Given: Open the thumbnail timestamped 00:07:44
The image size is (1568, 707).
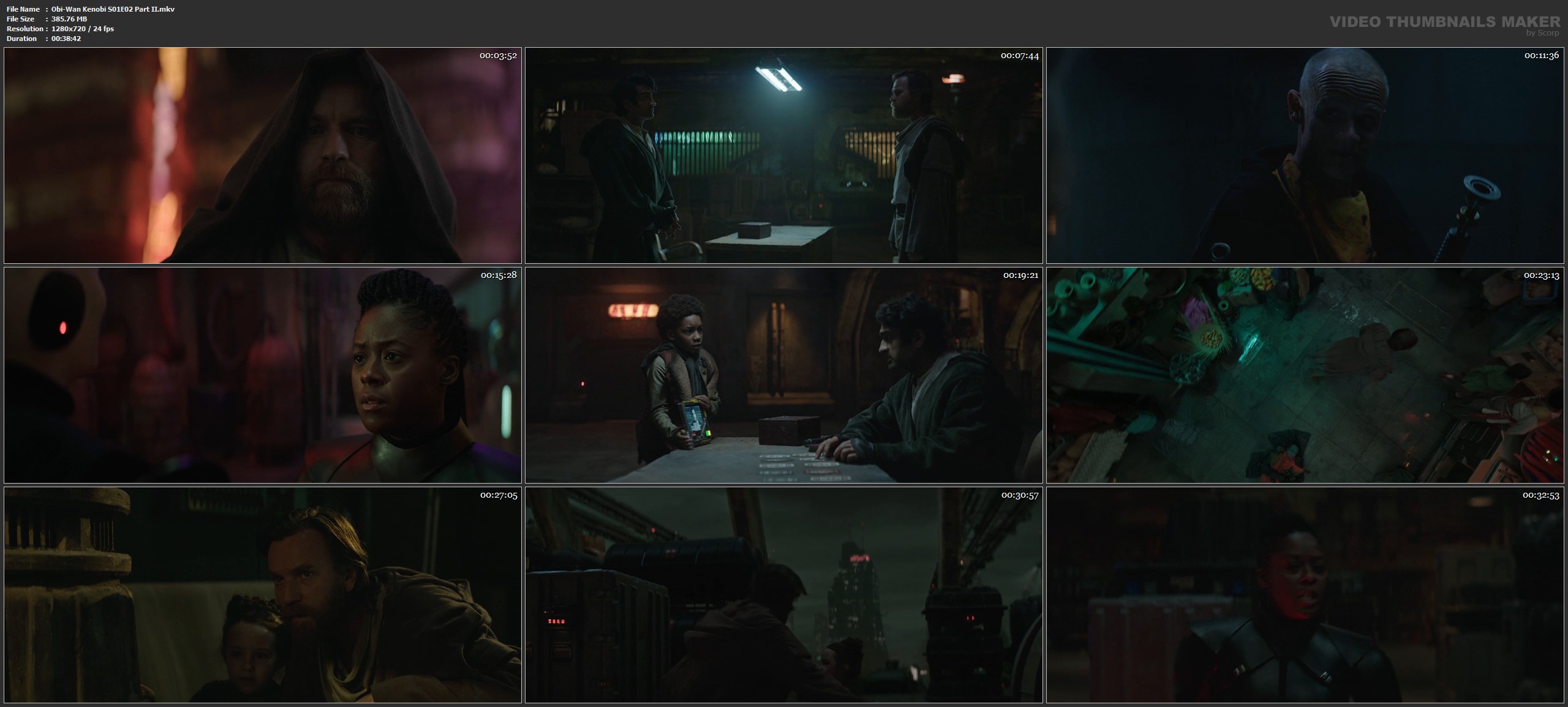Looking at the screenshot, I should click(x=783, y=155).
